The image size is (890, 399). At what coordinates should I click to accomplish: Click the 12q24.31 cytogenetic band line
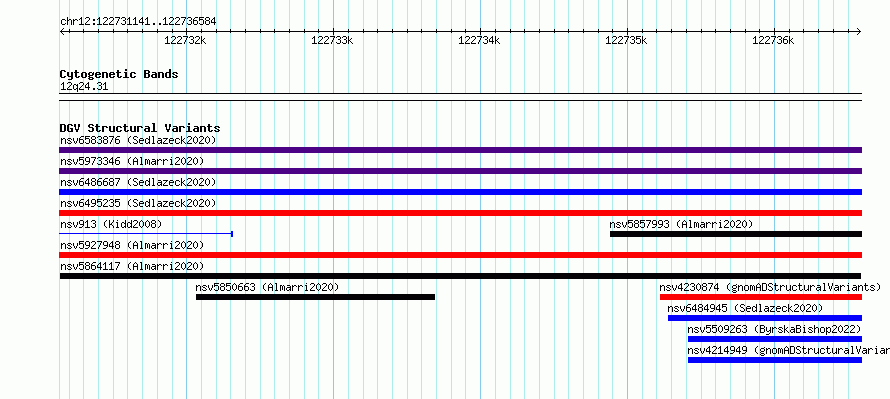pyautogui.click(x=460, y=97)
